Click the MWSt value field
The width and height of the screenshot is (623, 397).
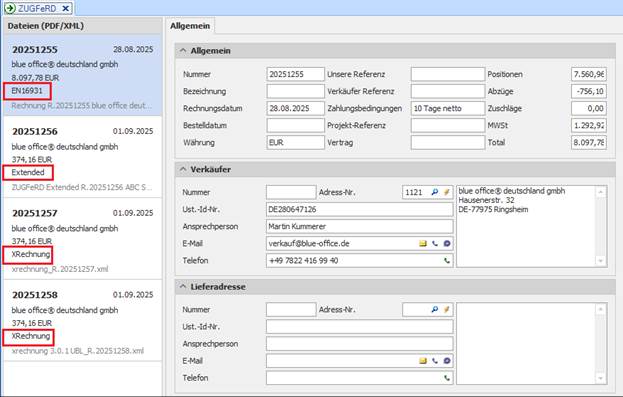point(589,126)
